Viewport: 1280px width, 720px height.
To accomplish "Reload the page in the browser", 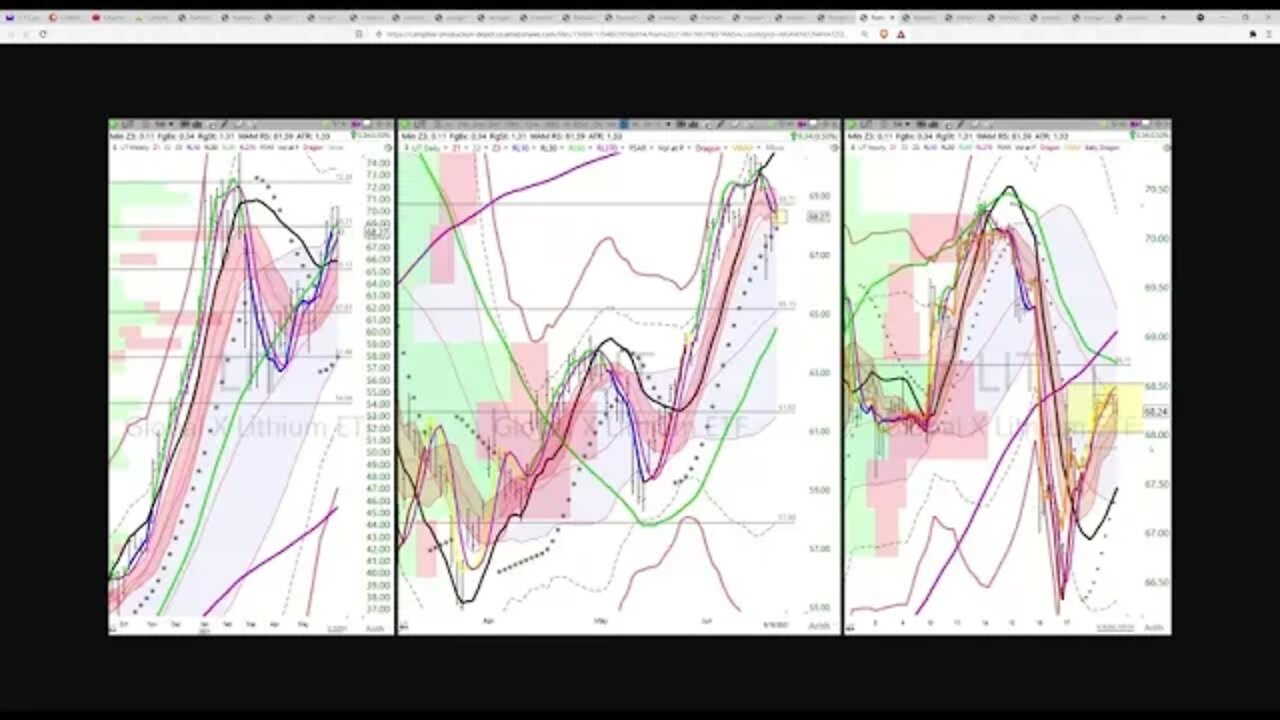I will click(x=42, y=33).
